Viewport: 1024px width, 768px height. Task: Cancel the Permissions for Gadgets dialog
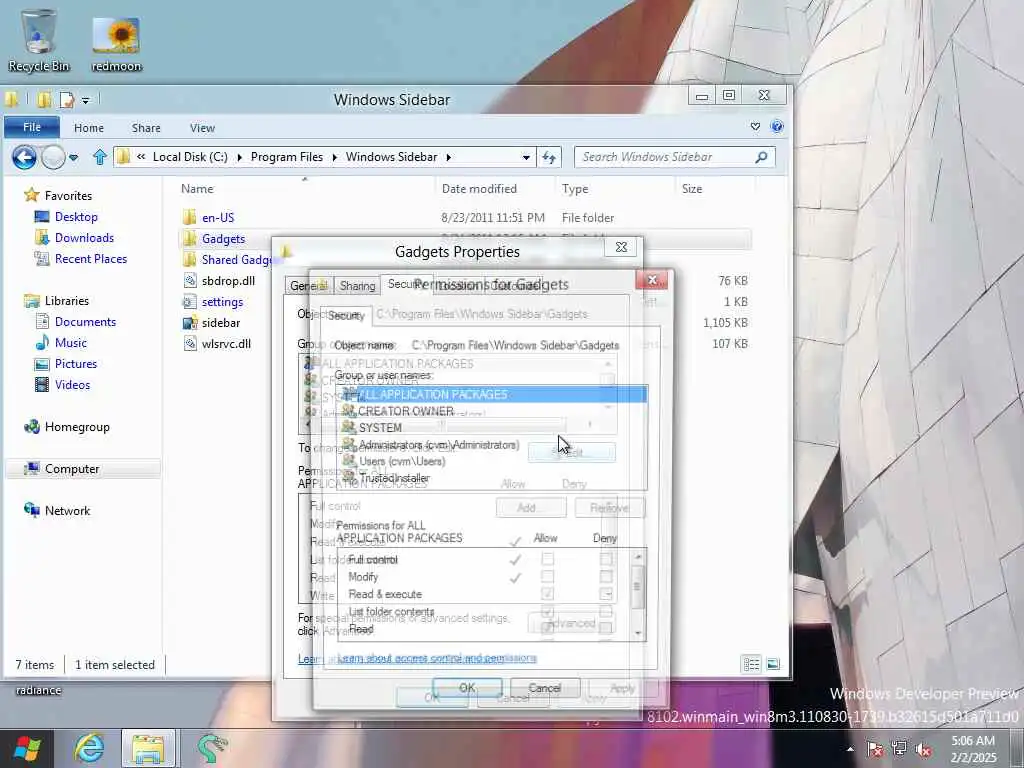pos(545,688)
